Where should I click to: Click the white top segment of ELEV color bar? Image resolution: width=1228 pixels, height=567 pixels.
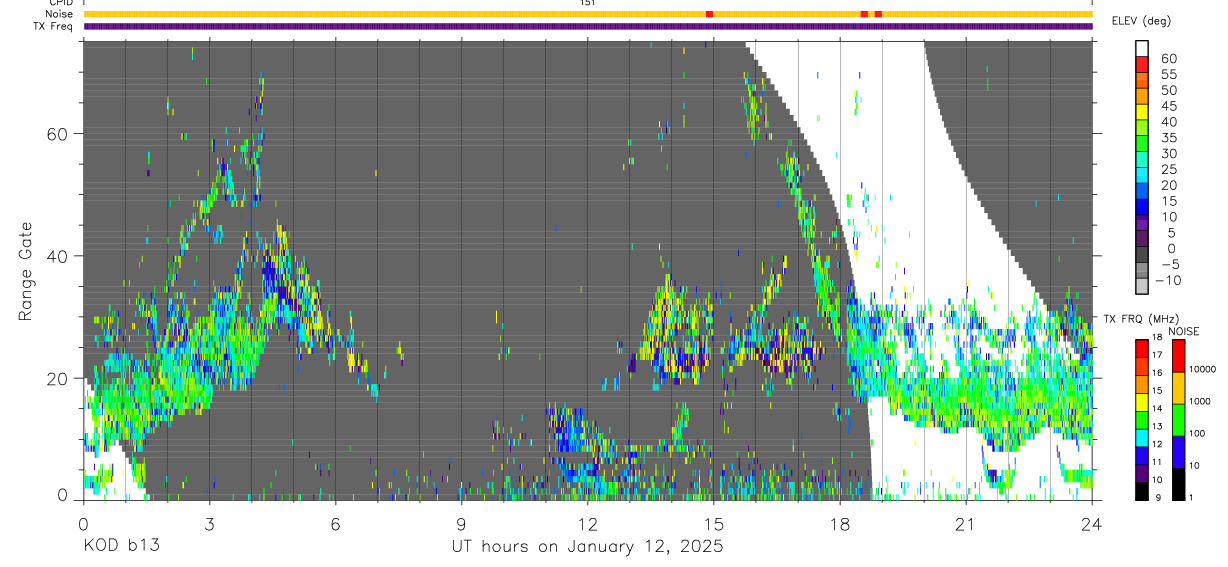coord(1142,48)
